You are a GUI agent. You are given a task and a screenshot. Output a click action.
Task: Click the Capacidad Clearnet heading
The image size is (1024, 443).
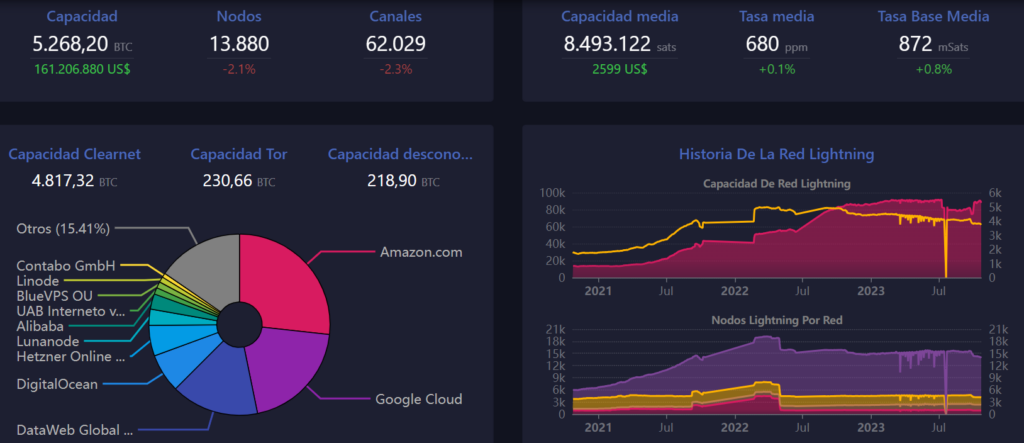74,154
